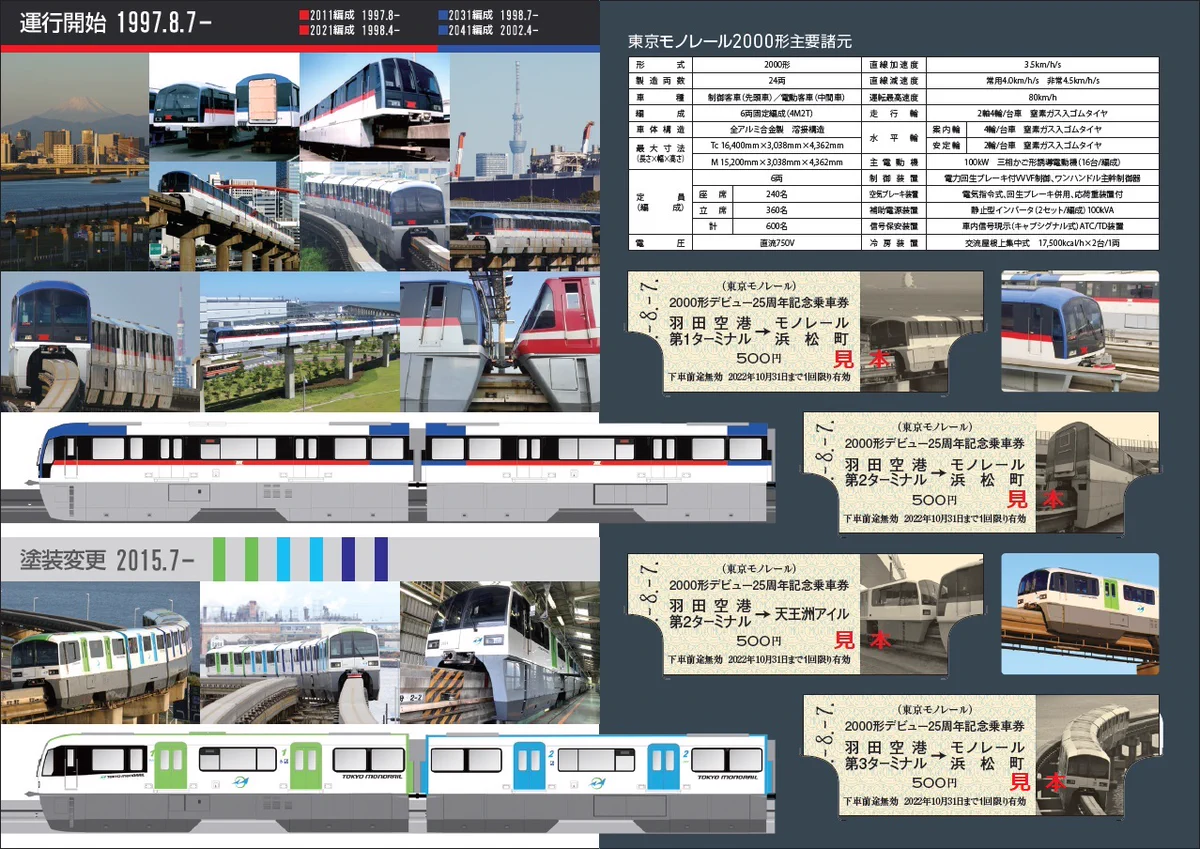This screenshot has width=1200, height=849.
Task: Select the 'M 15,200mm×3,038mm×4,362mm' cell
Action: click(777, 161)
